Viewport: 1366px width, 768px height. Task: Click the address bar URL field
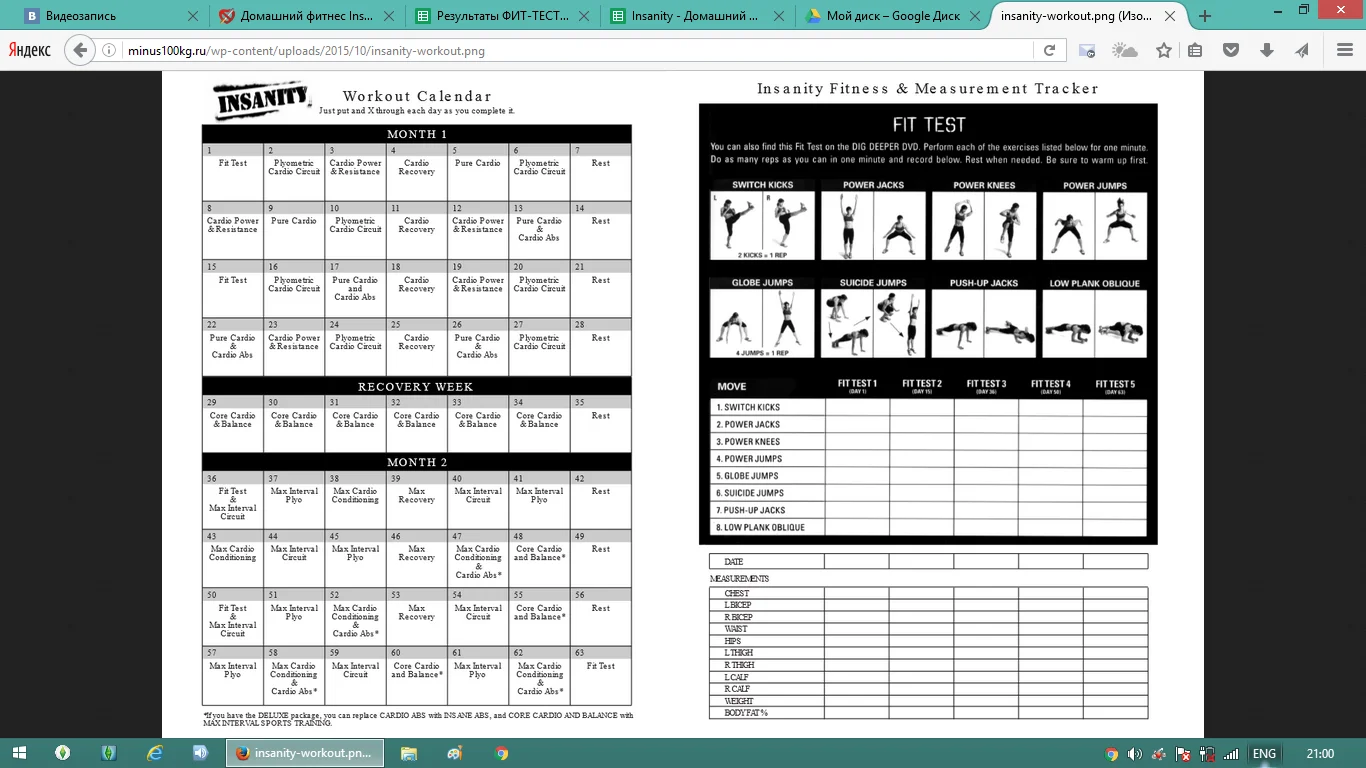tap(580, 50)
